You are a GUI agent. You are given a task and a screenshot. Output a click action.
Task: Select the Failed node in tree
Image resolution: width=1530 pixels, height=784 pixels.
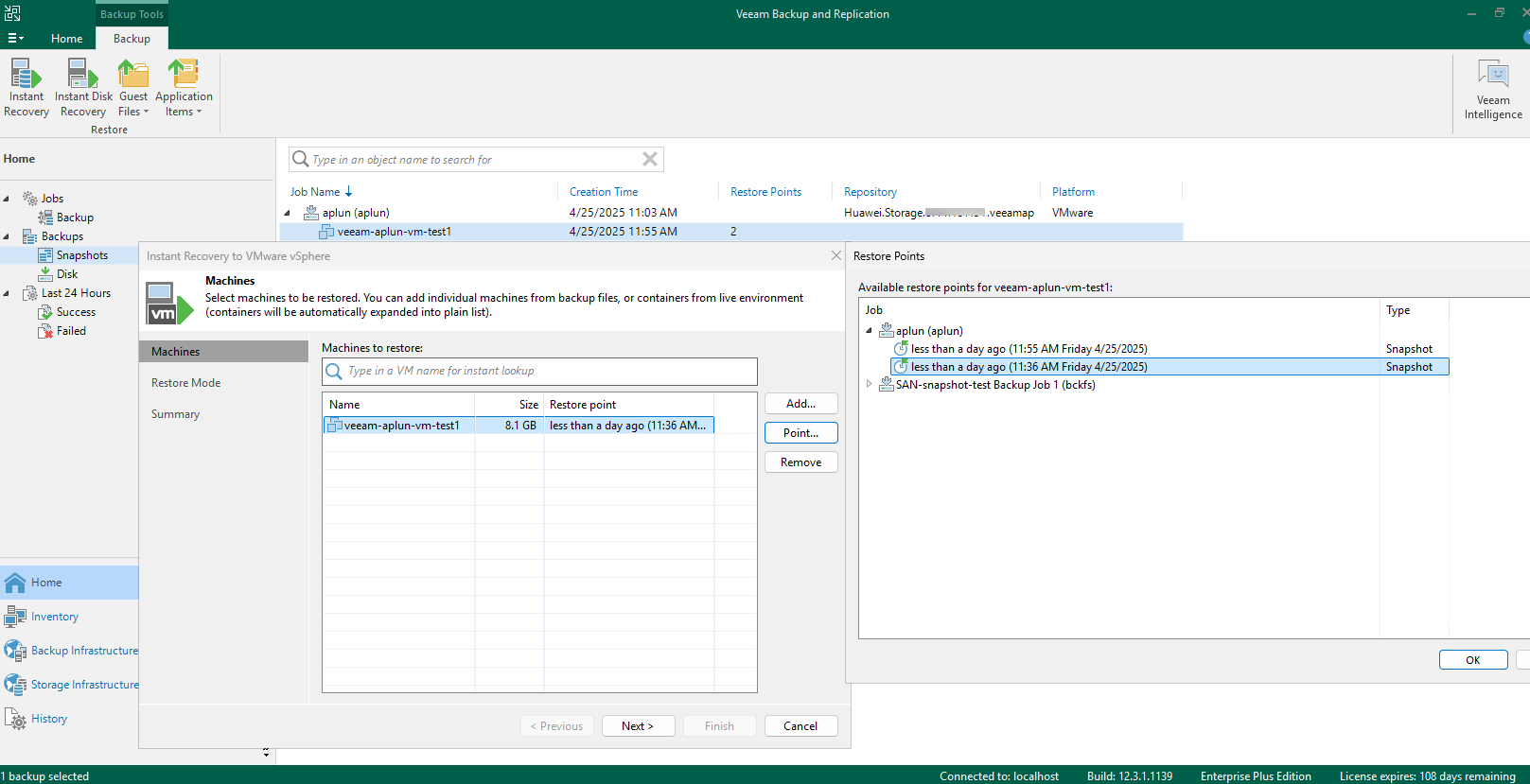pos(71,331)
